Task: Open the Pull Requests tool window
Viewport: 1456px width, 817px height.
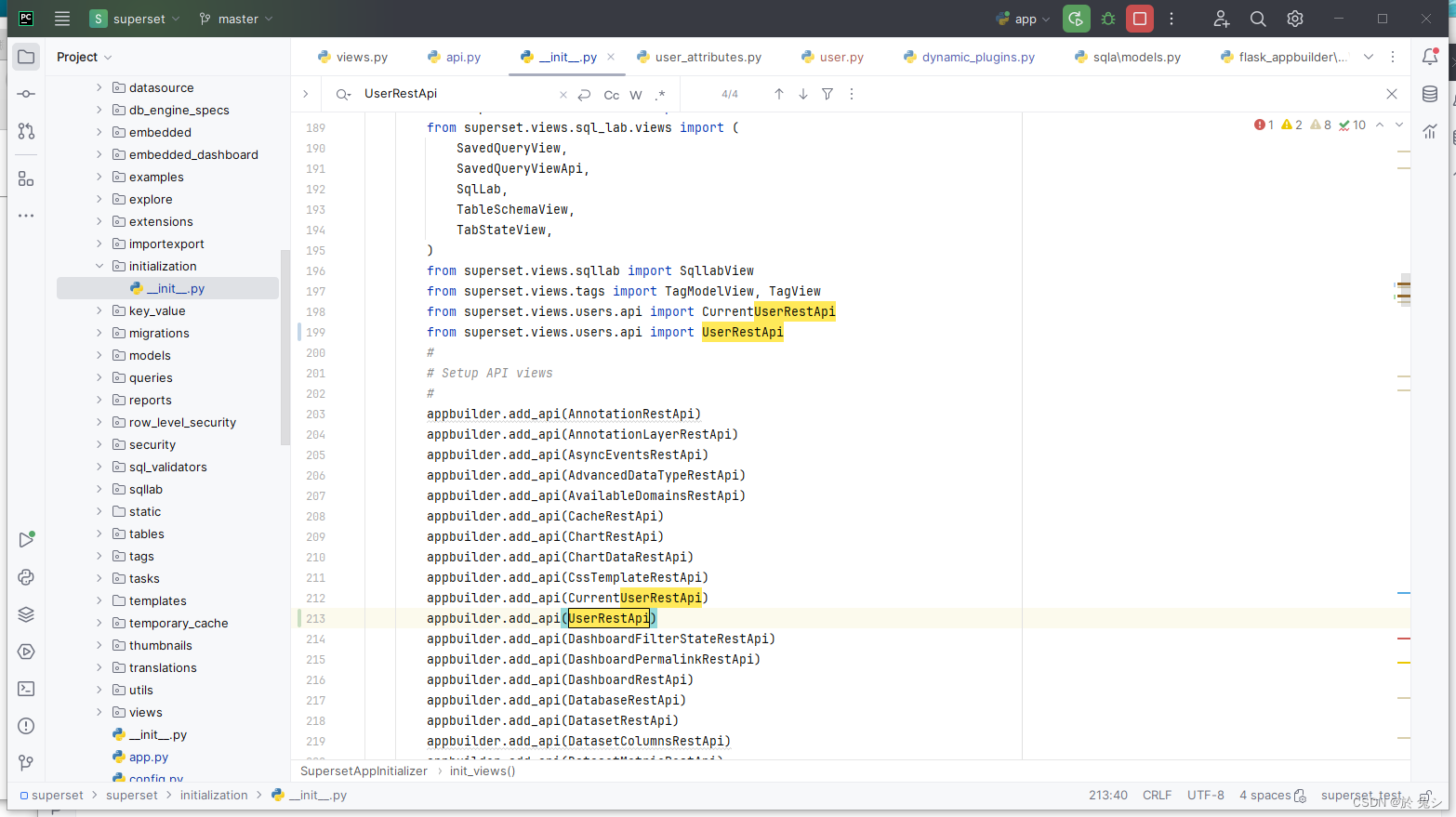Action: point(26,131)
